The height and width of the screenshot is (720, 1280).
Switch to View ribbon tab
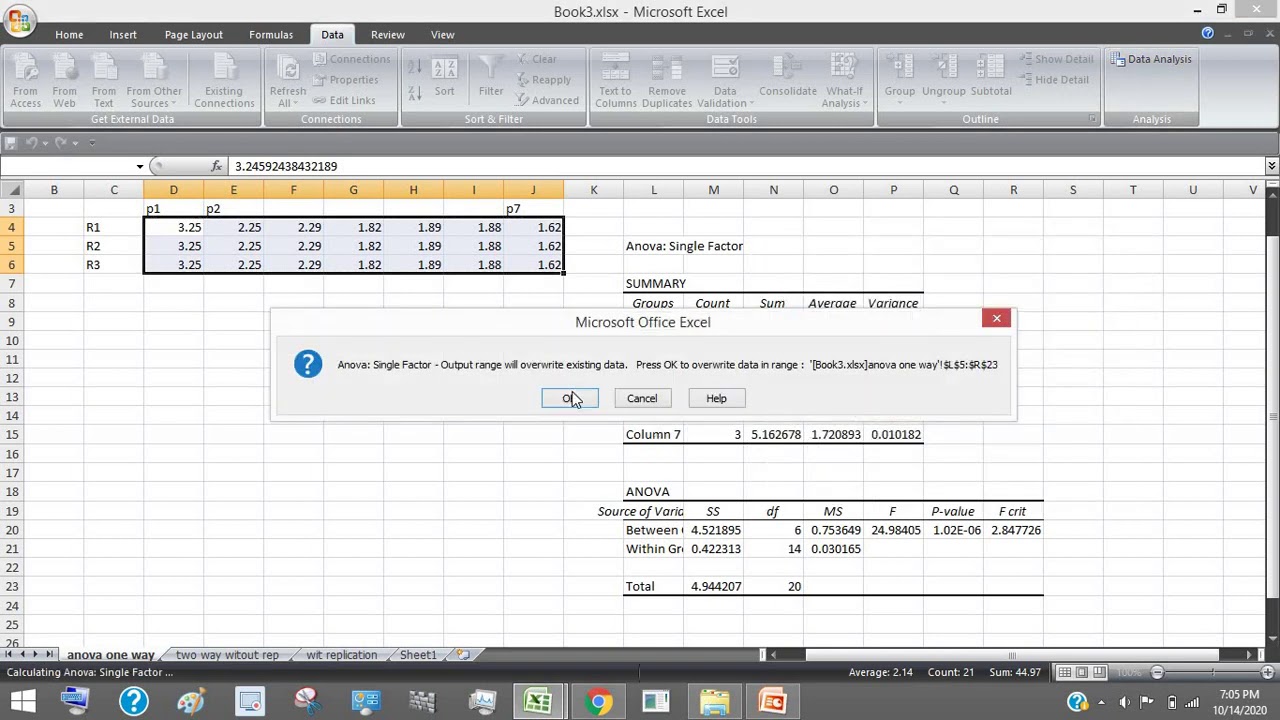click(442, 34)
